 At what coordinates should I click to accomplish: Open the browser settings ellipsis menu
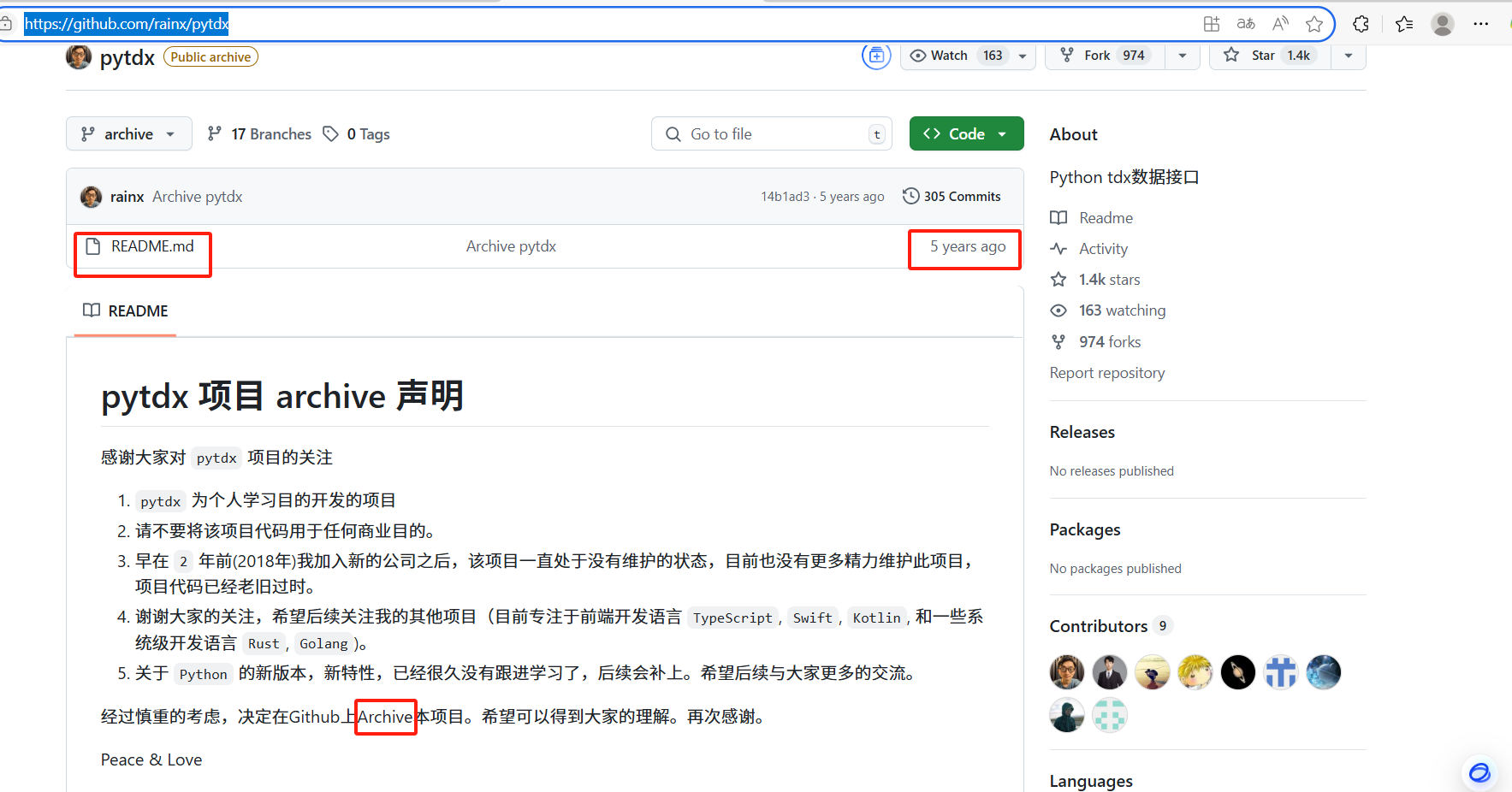1481,24
